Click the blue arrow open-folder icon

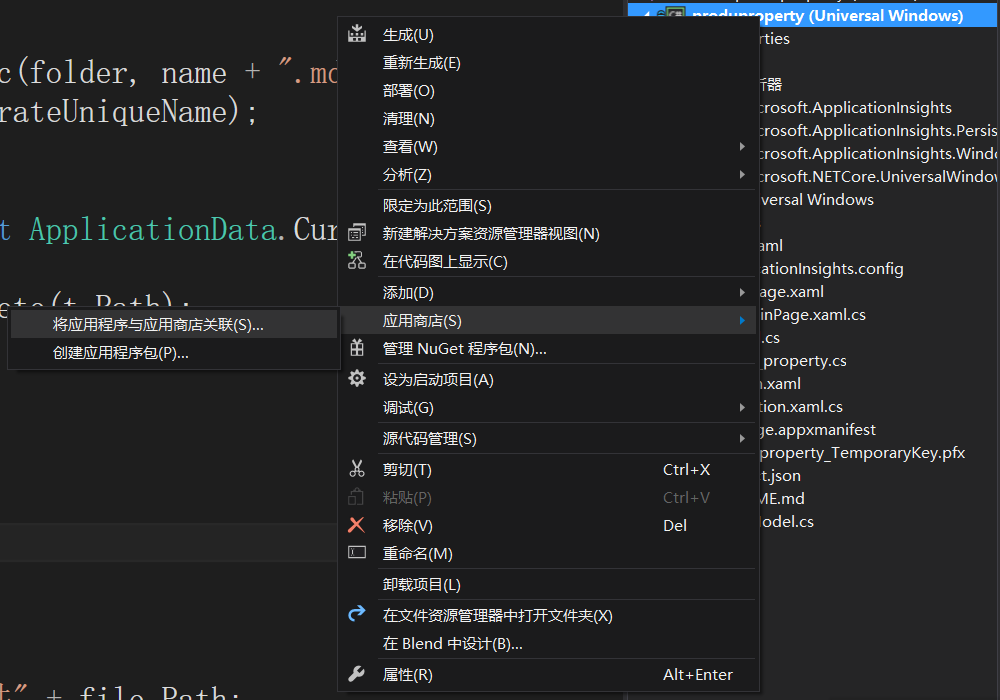(357, 613)
